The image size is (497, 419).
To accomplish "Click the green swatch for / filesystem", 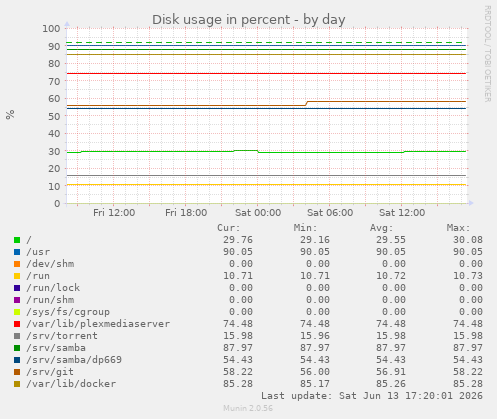I will click(x=17, y=240).
